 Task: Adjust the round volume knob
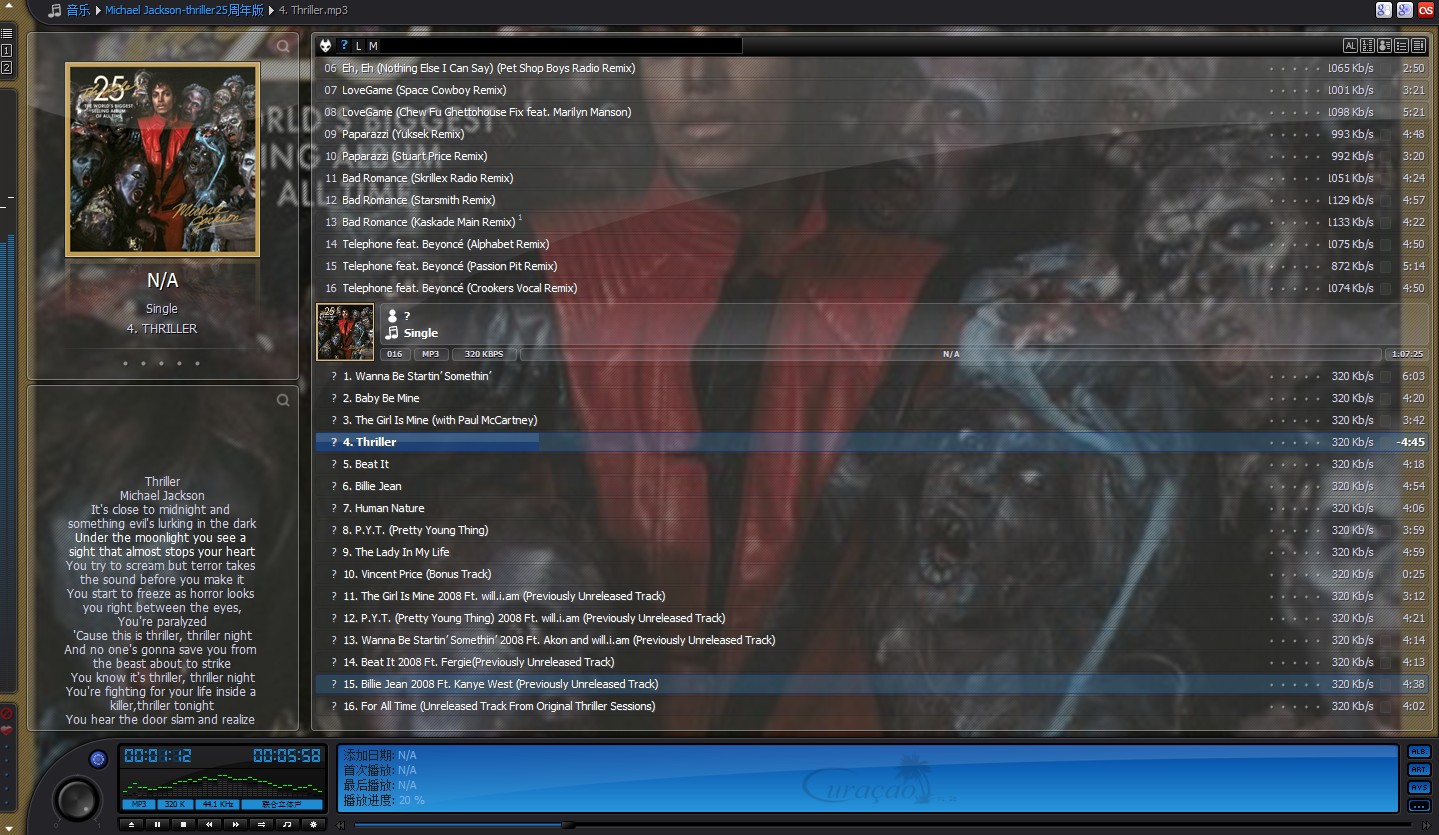[x=77, y=798]
